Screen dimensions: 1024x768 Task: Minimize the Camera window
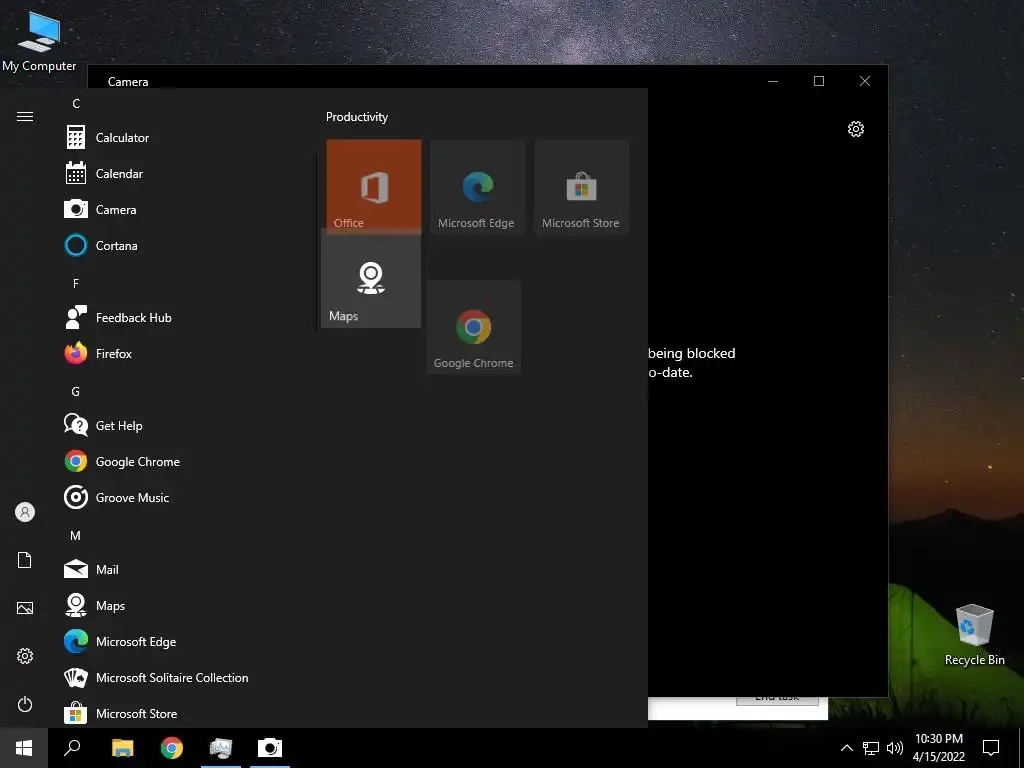(773, 81)
